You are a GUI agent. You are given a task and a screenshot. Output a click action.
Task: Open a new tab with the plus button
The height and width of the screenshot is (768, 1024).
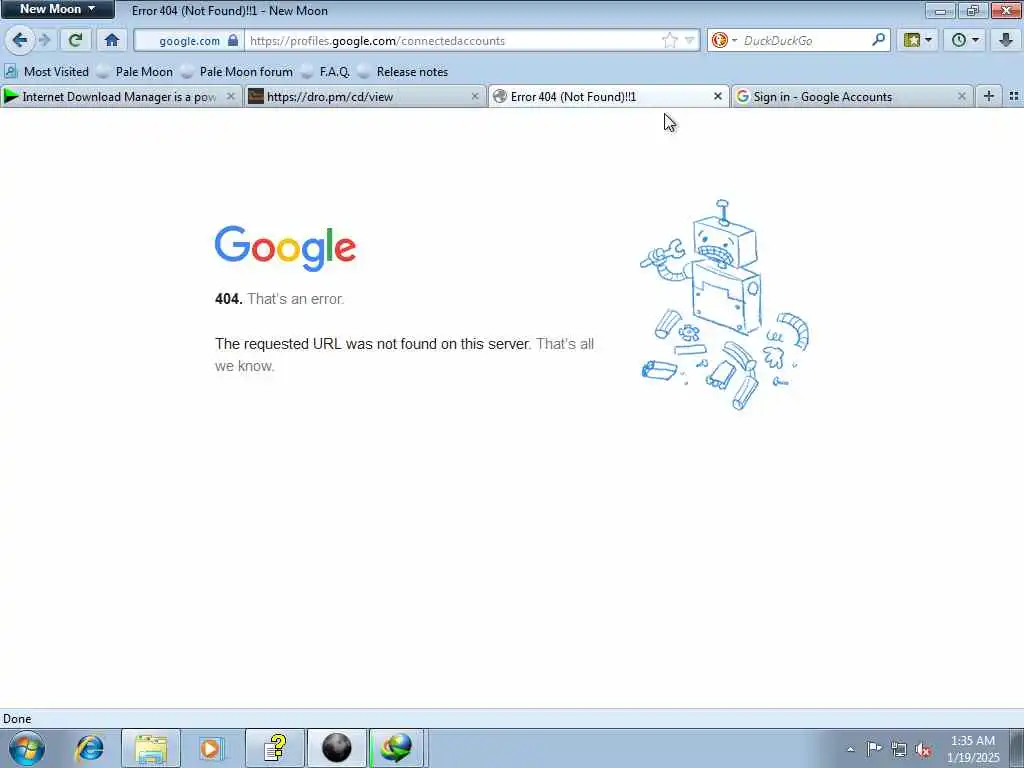click(x=989, y=97)
